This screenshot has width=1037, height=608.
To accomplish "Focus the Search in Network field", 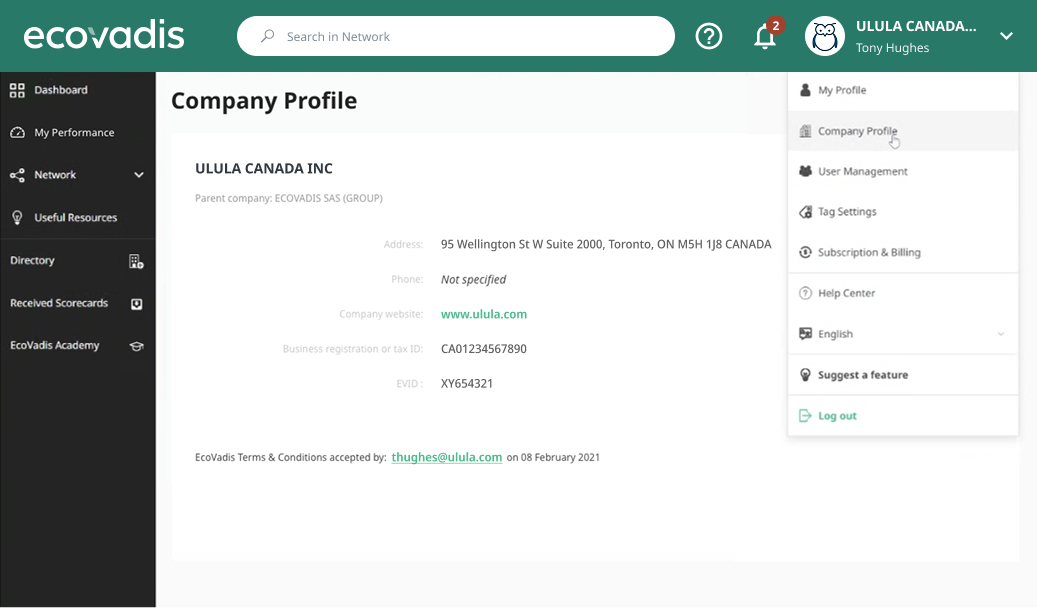I will tap(456, 36).
